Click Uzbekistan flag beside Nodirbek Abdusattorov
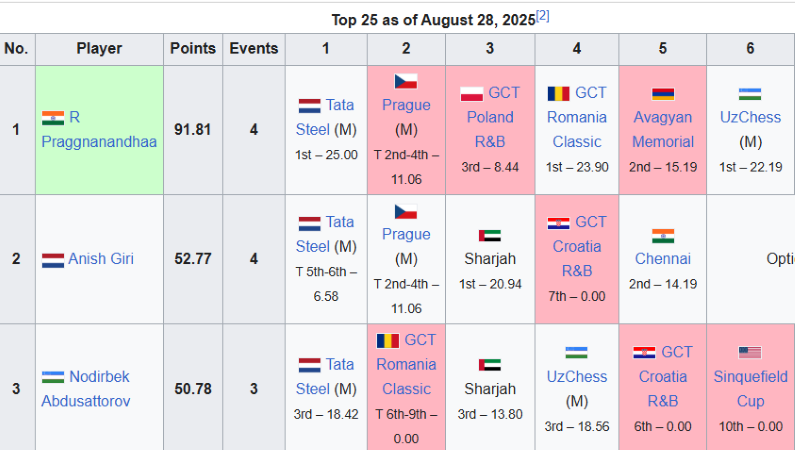Image resolution: width=795 pixels, height=450 pixels. pos(53,377)
